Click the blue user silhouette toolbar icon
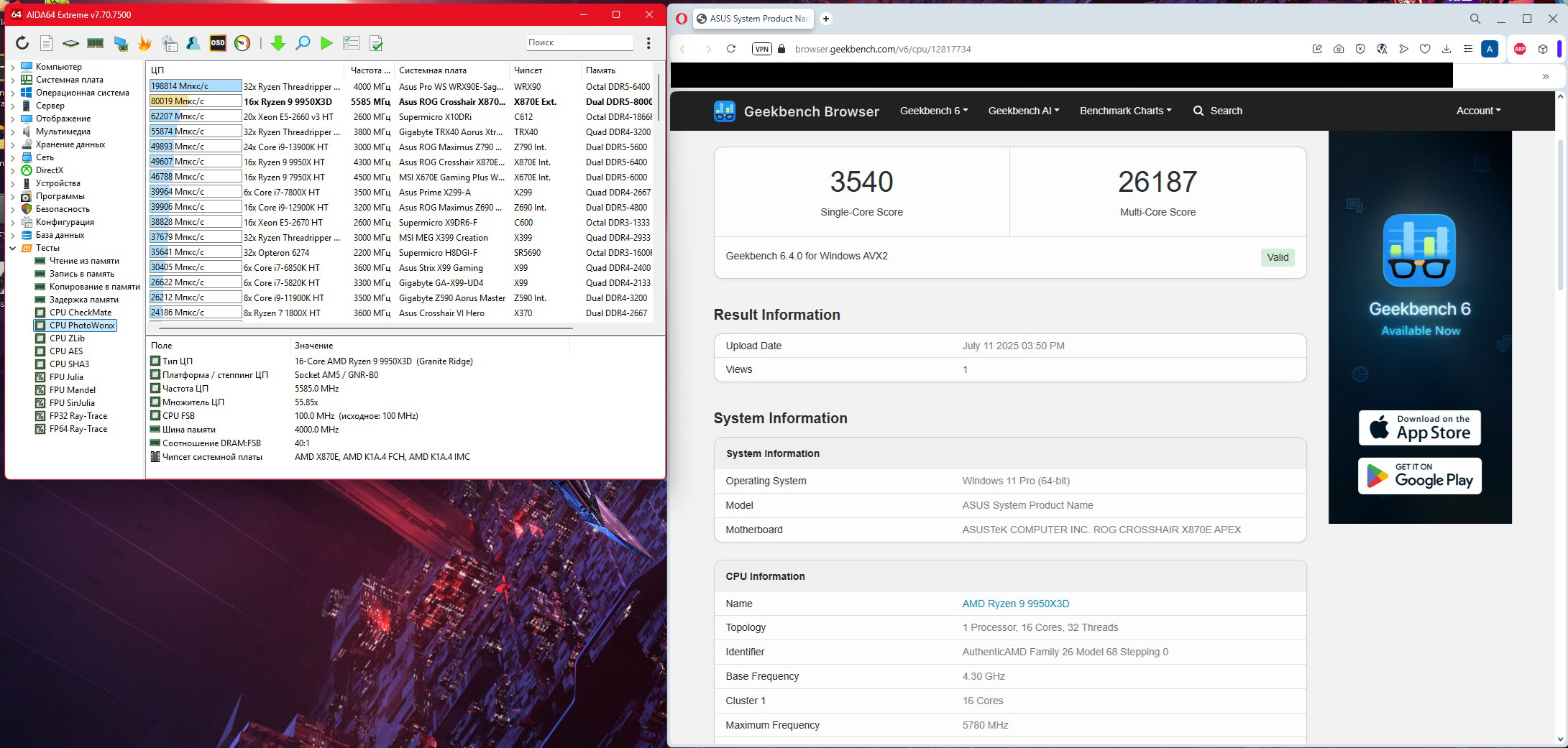The width and height of the screenshot is (1568, 748). (193, 44)
